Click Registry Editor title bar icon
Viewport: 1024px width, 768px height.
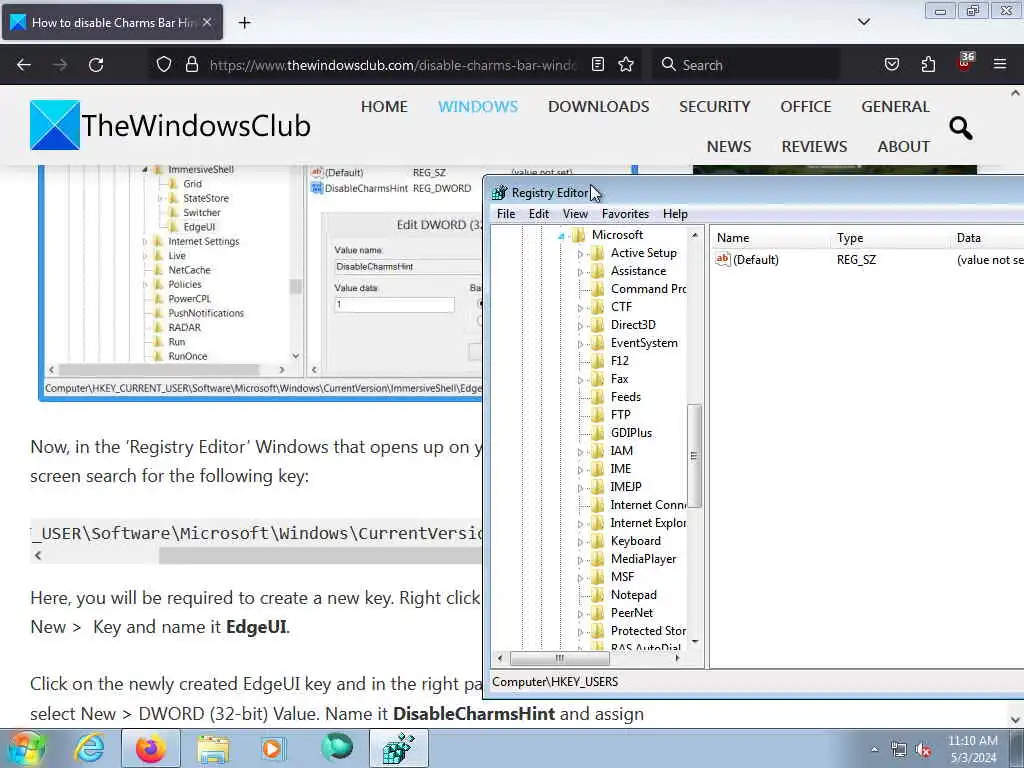tap(500, 193)
